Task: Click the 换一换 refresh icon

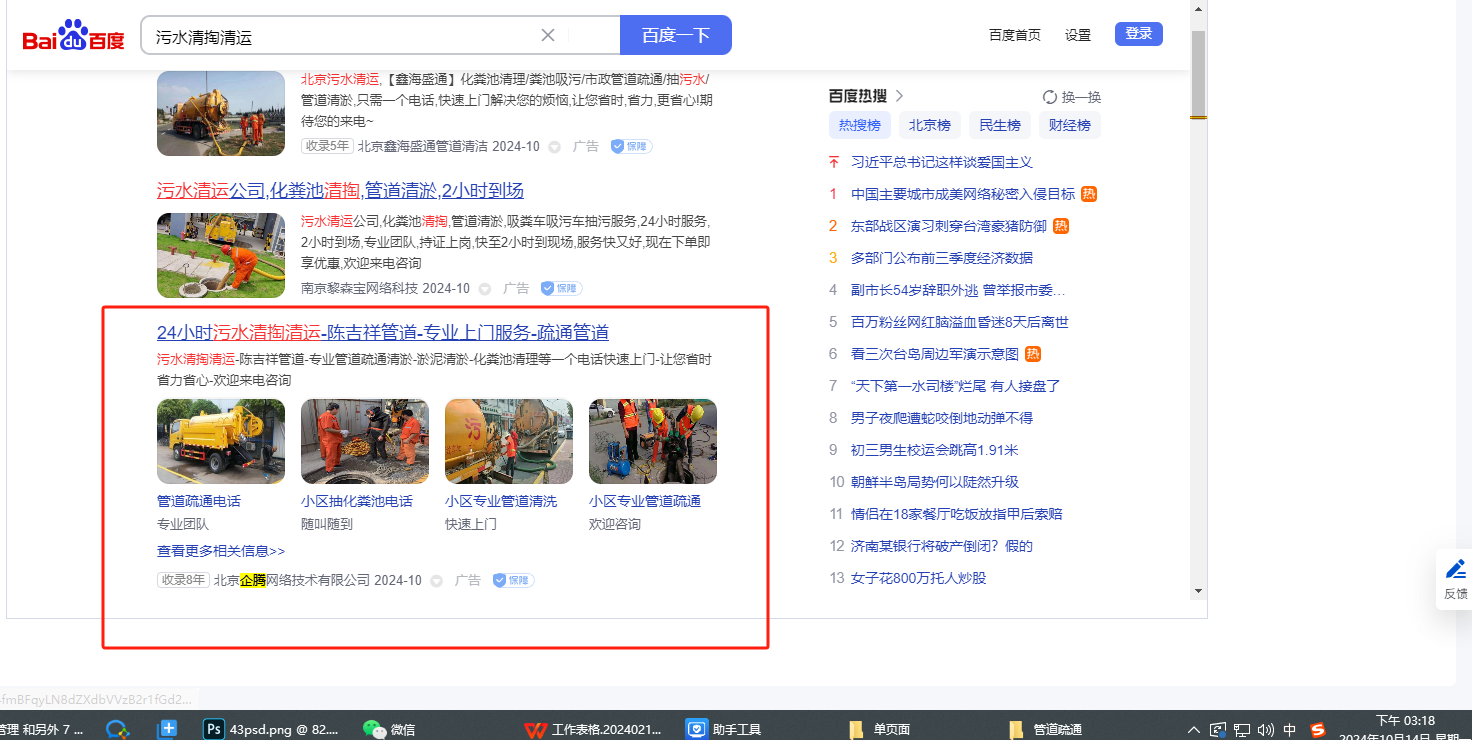Action: [x=1050, y=97]
